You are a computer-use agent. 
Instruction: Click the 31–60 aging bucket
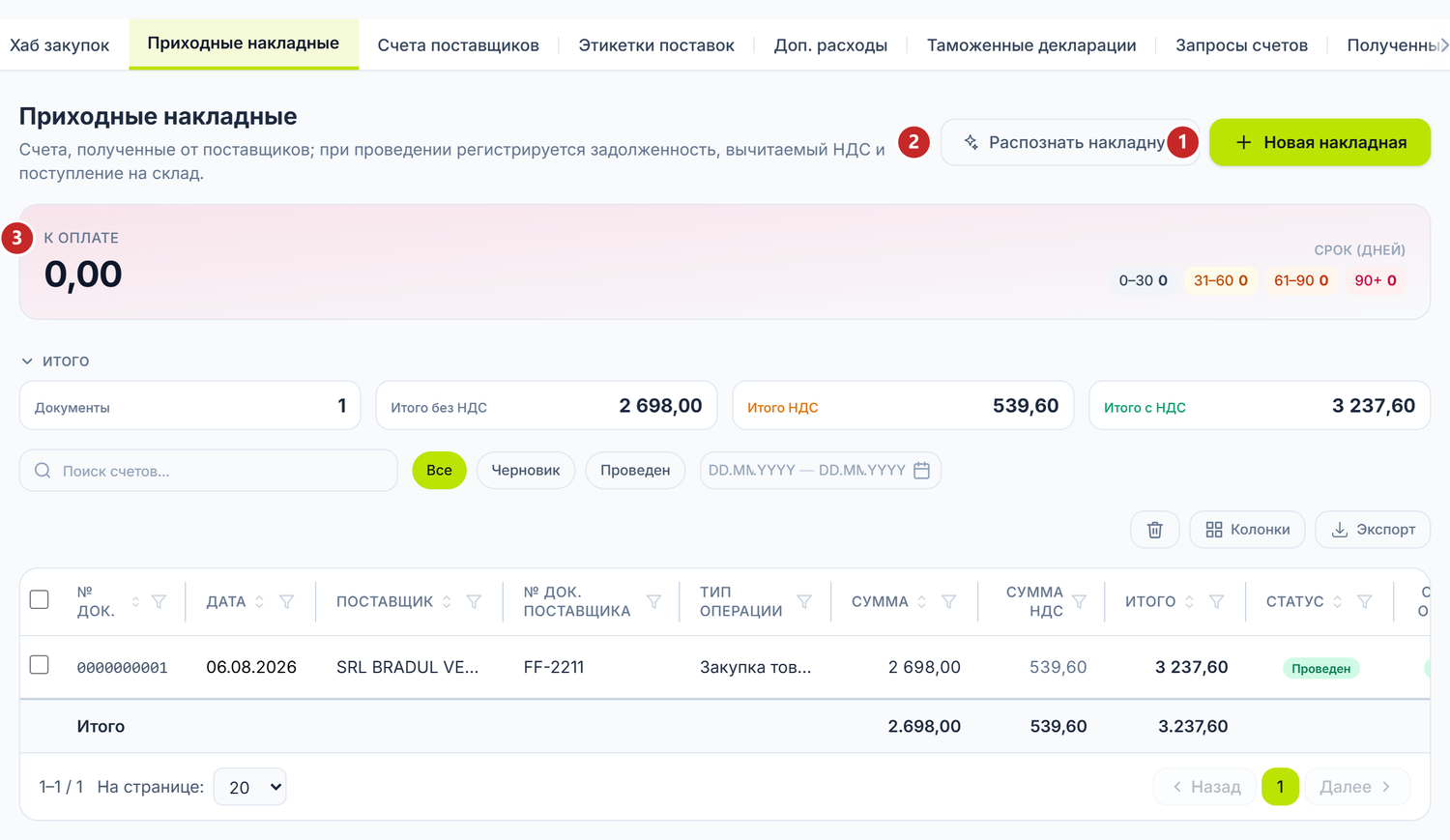tap(1220, 280)
